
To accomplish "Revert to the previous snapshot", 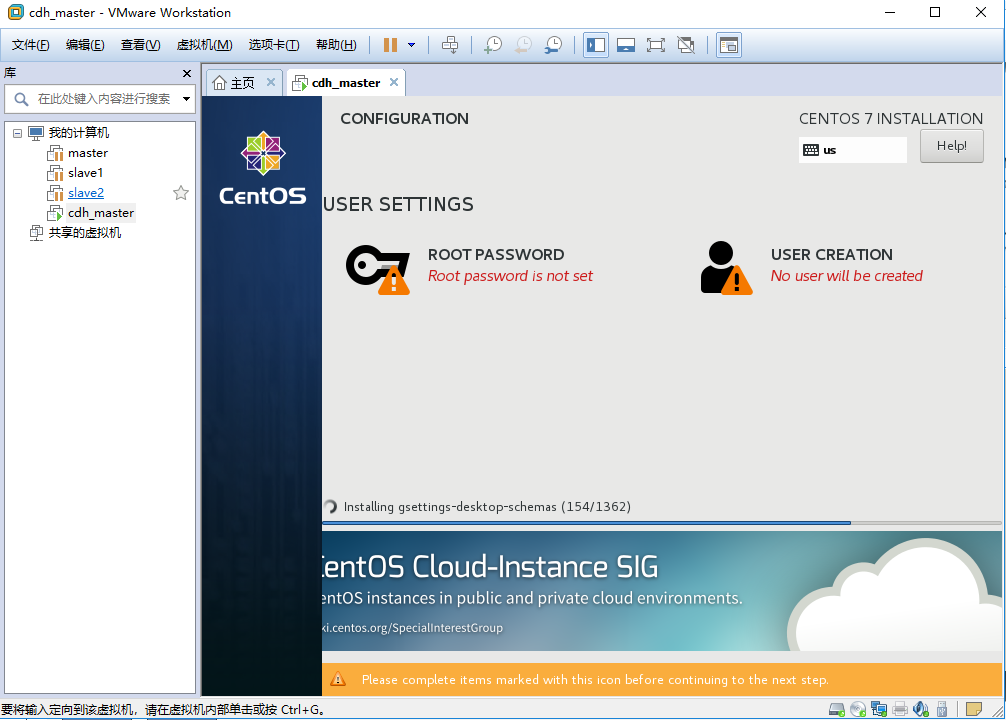I will coord(523,45).
